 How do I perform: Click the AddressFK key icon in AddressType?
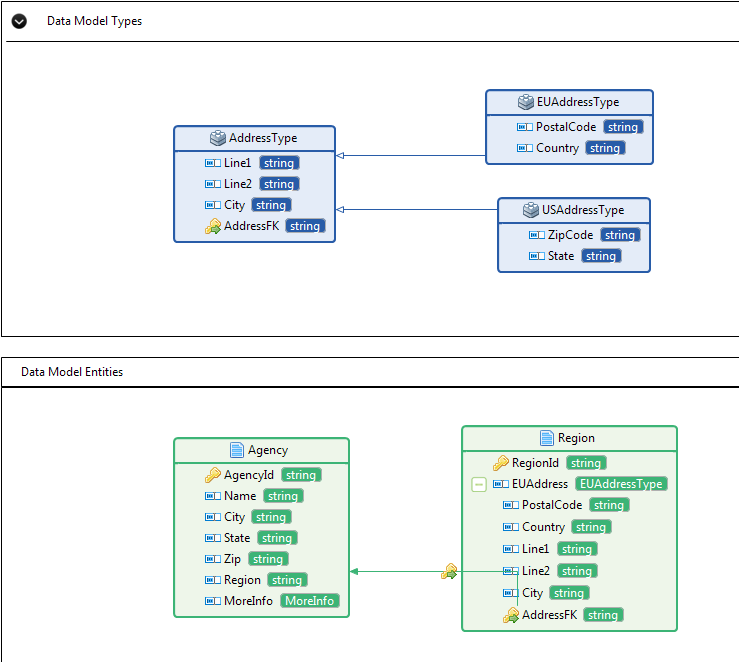(212, 226)
